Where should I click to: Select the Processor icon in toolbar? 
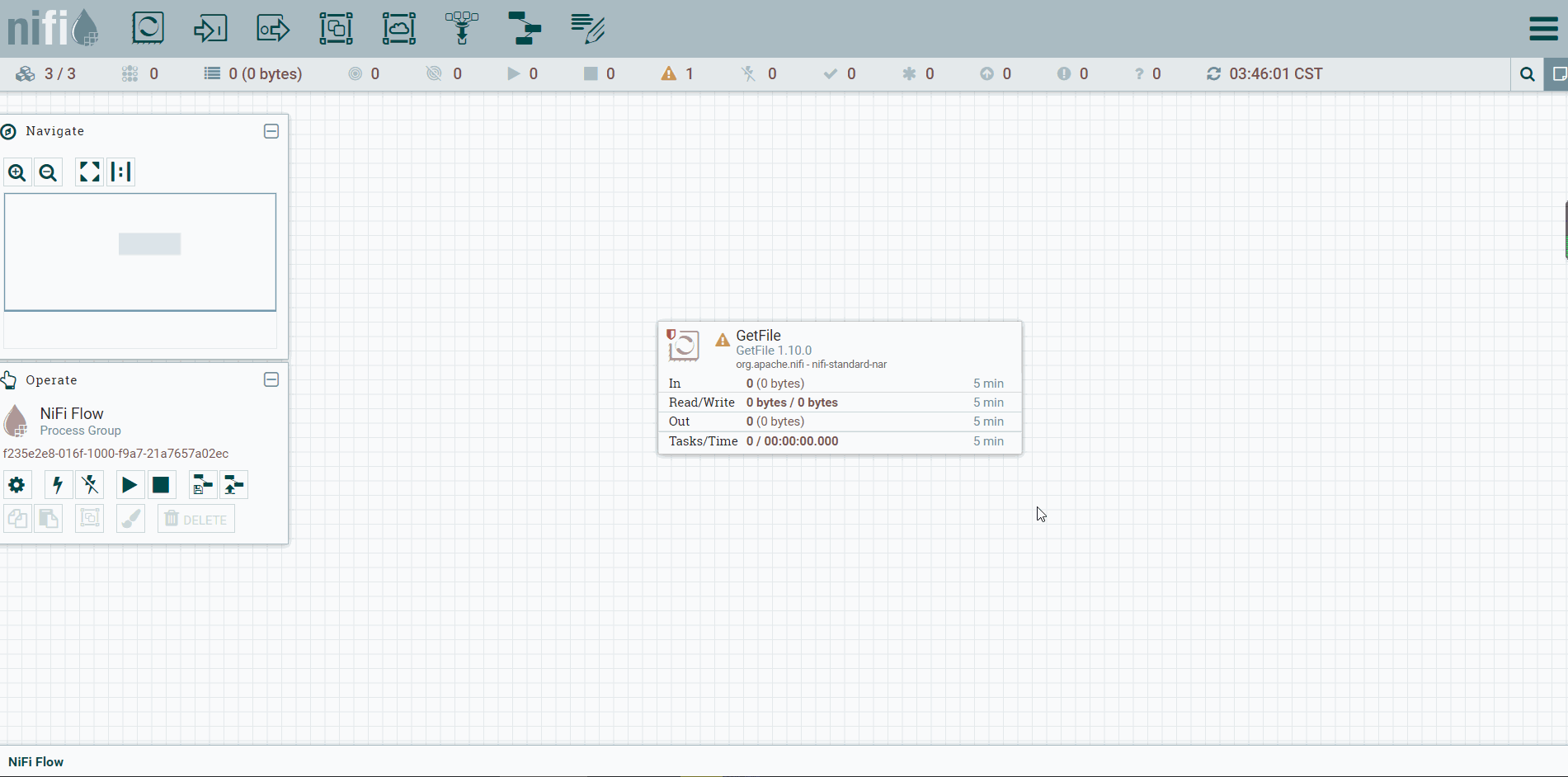(148, 28)
